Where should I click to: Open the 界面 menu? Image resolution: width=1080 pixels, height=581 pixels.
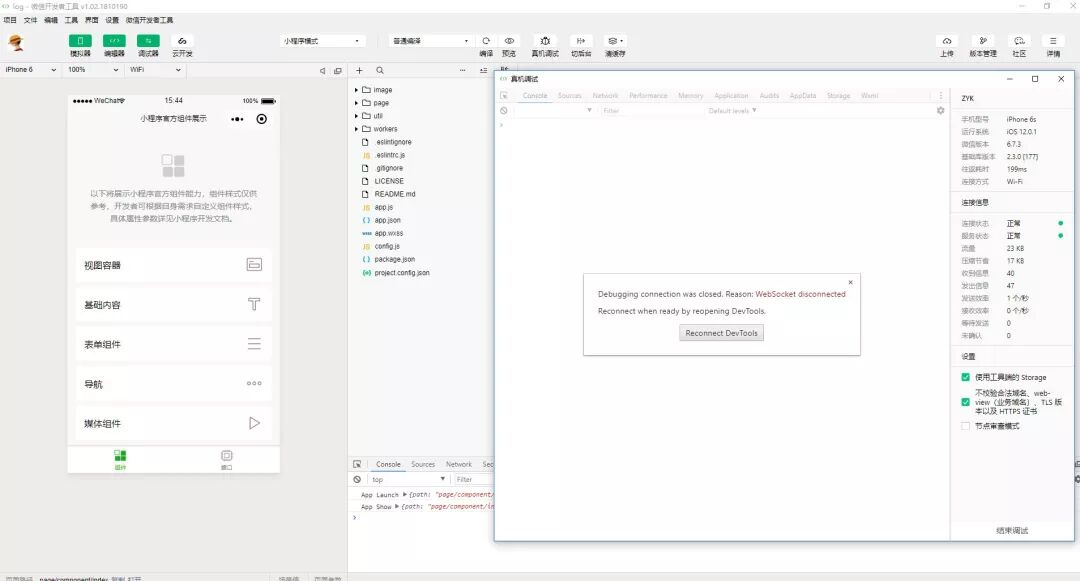pos(92,20)
